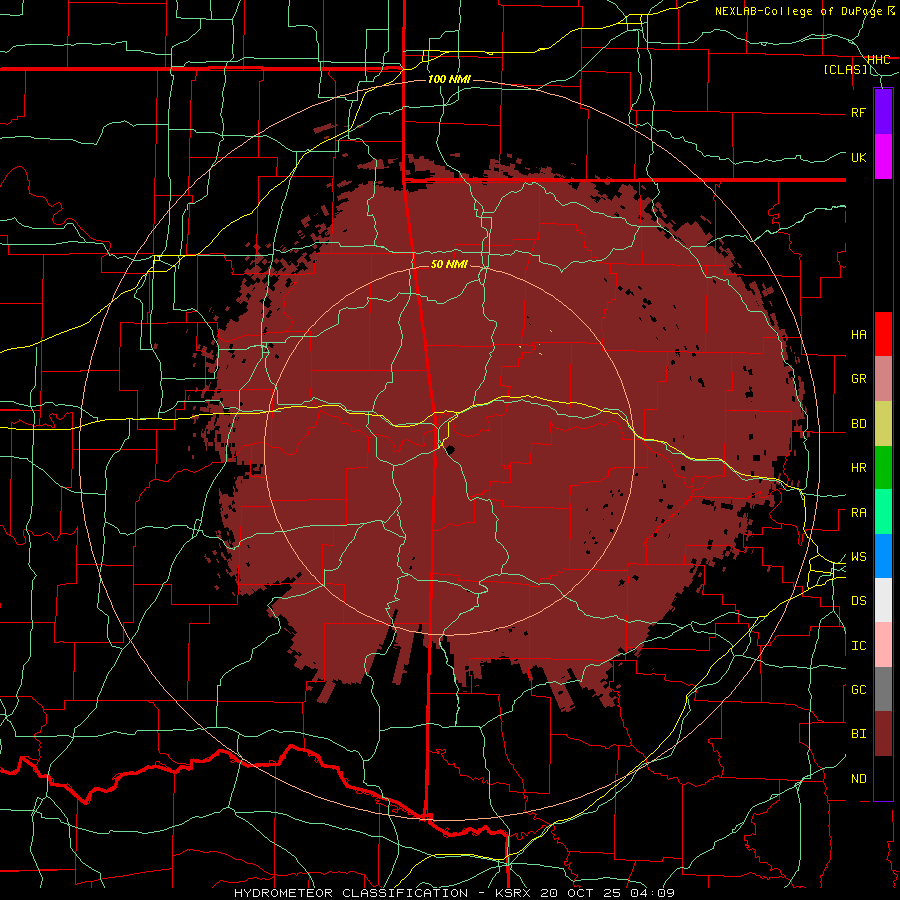Click the 04:09 timestamp text
This screenshot has width=900, height=900.
(x=652, y=893)
